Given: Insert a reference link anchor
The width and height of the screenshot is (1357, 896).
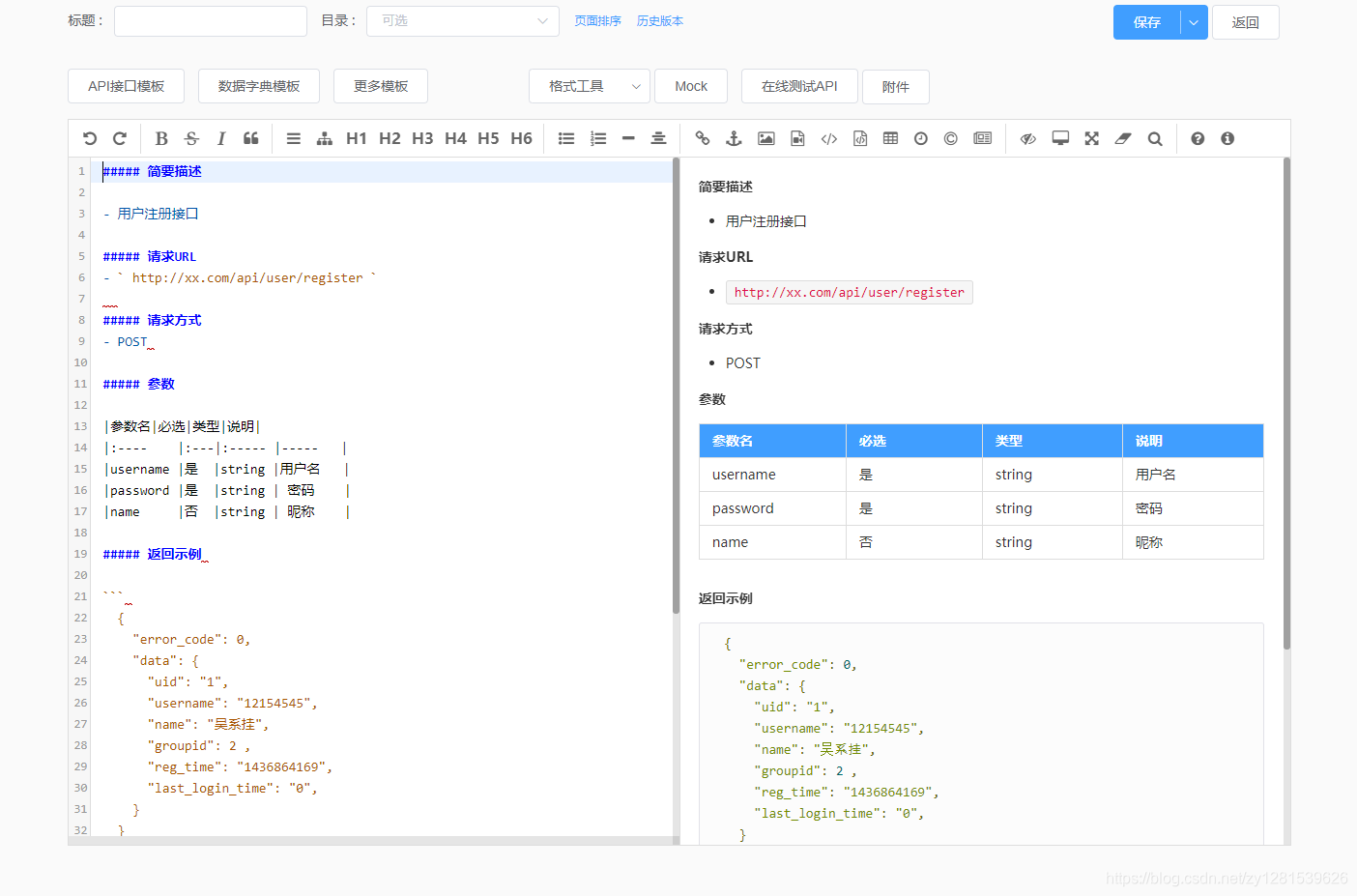Looking at the screenshot, I should (734, 138).
